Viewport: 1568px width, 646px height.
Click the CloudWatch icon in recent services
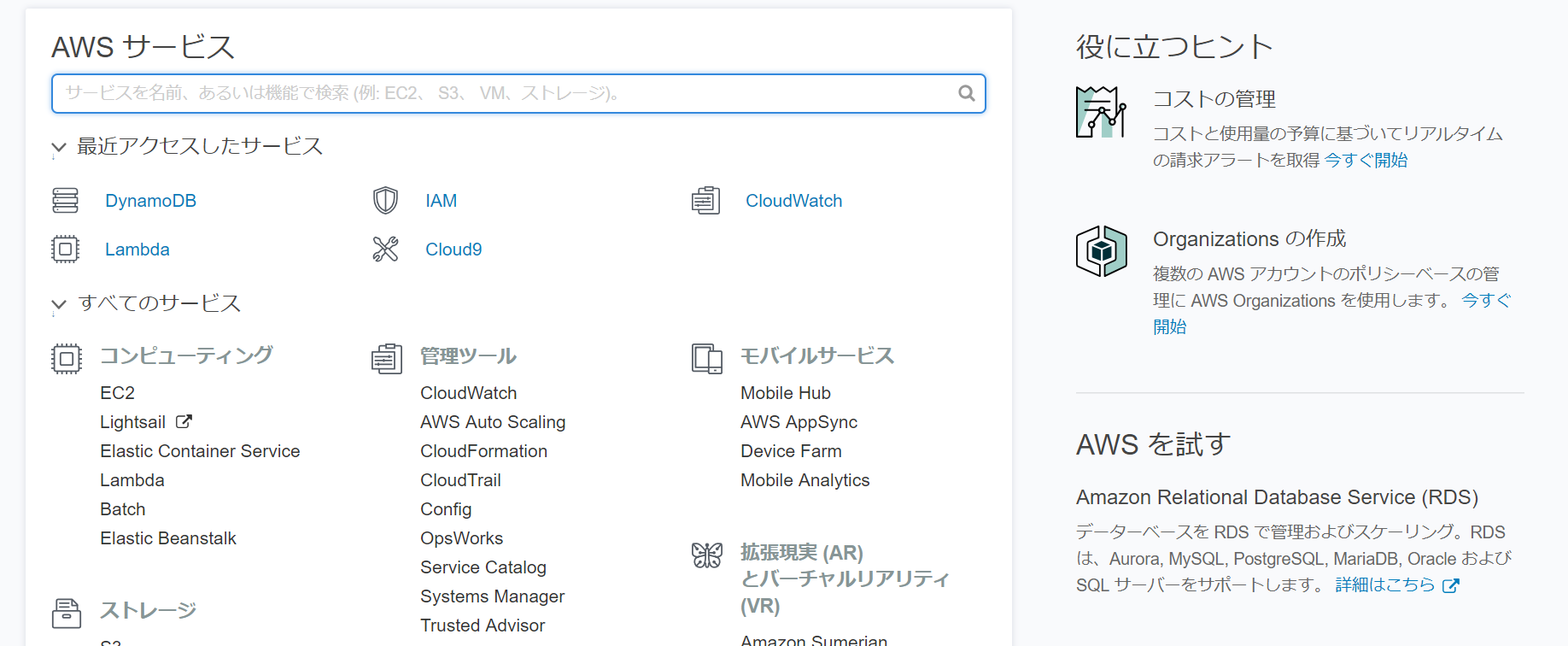705,201
